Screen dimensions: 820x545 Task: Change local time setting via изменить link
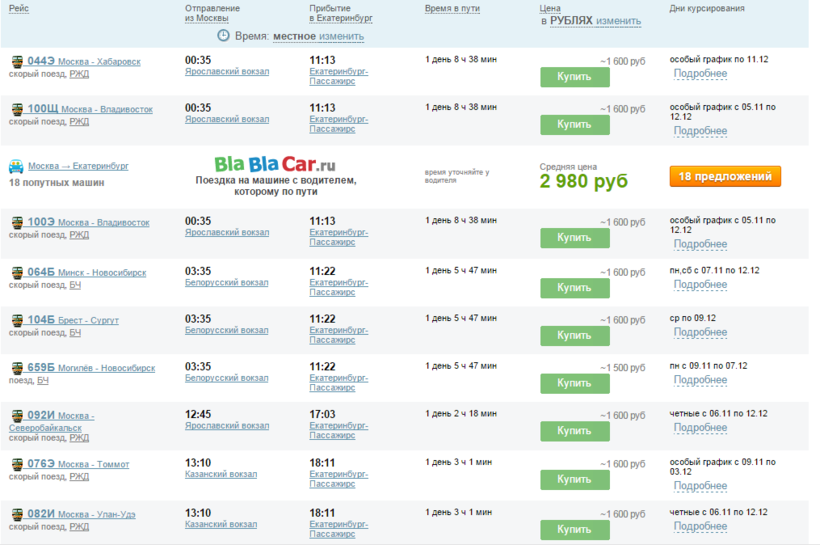tap(341, 36)
